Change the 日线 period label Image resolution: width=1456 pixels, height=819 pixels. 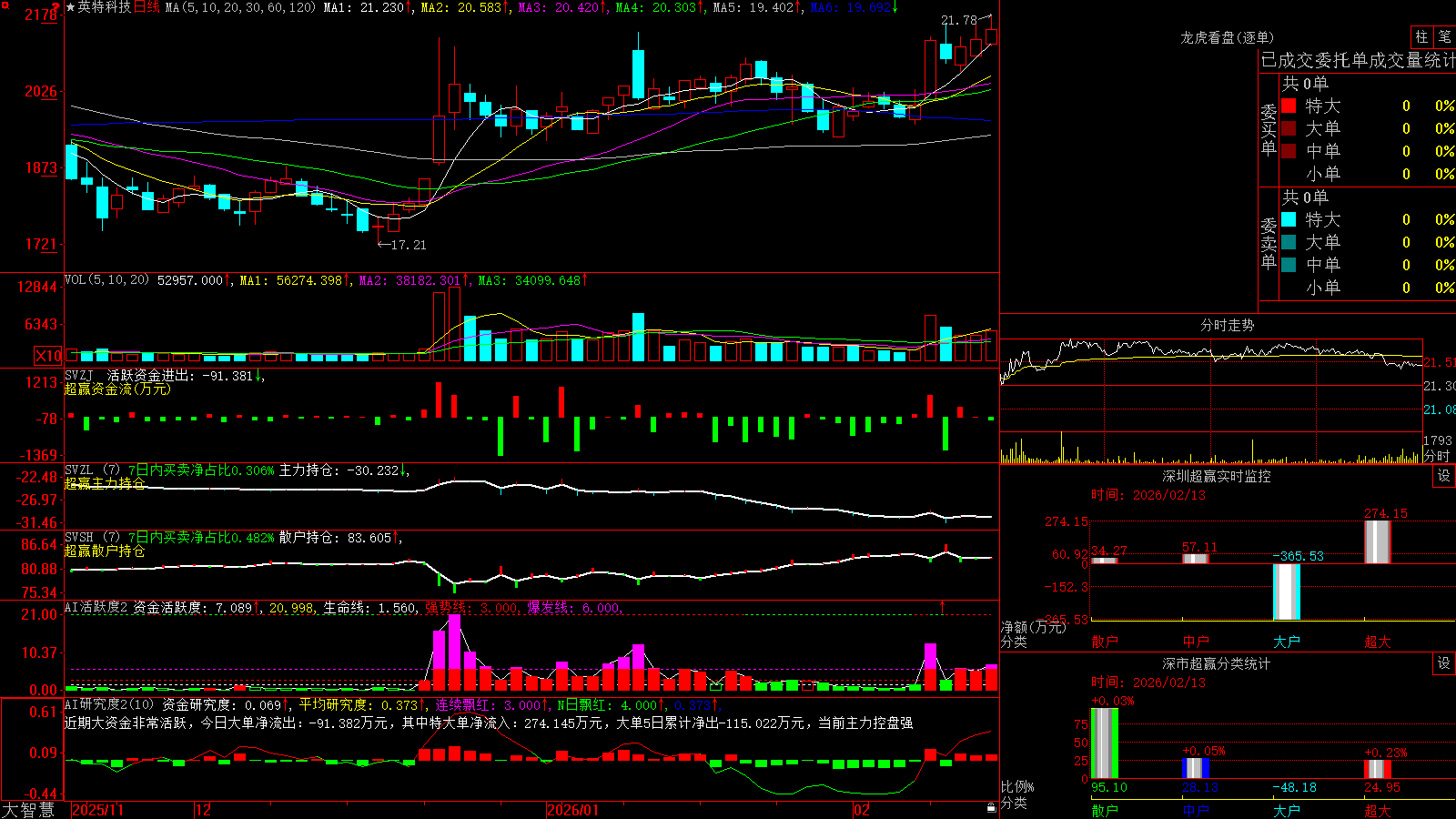coord(147,7)
